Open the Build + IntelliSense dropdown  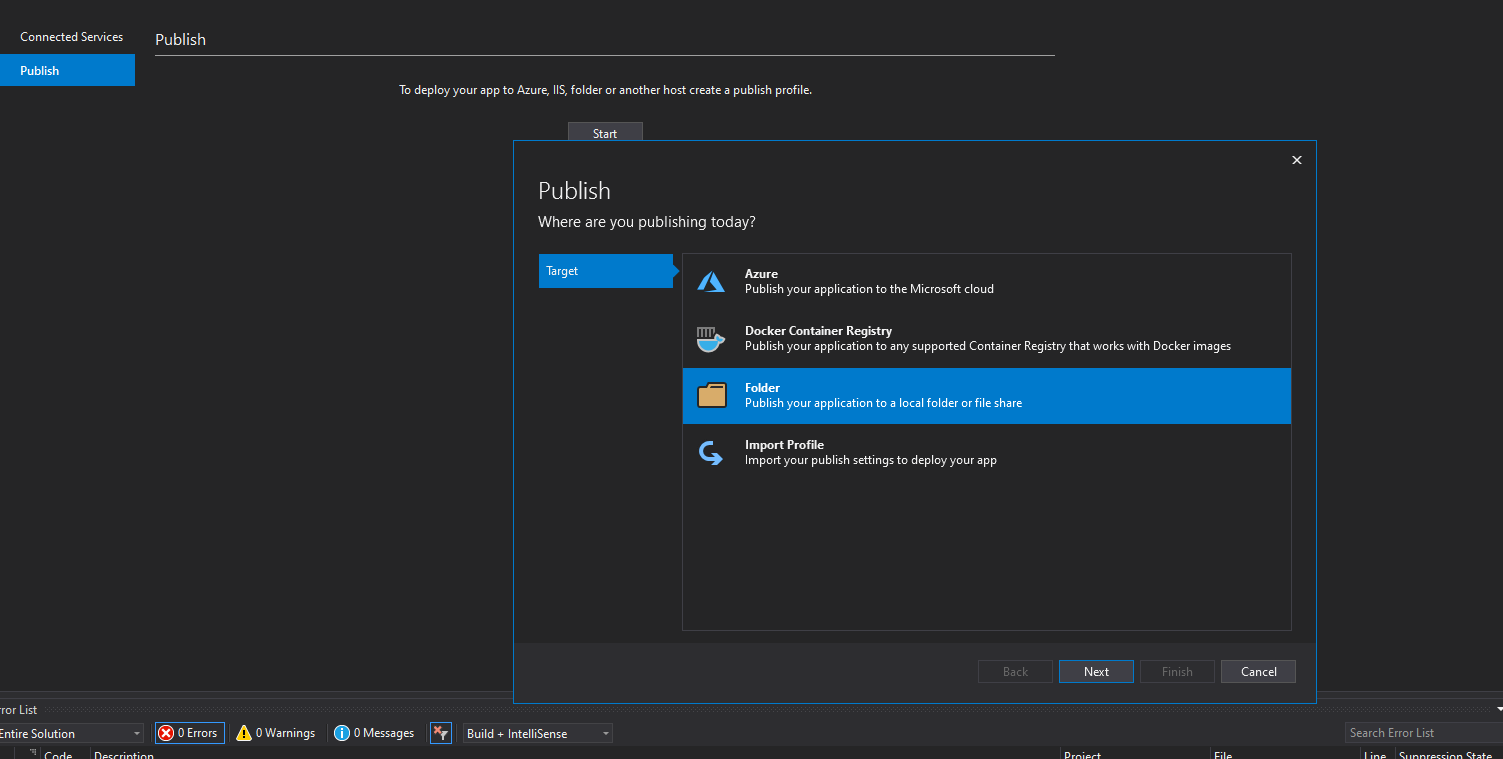[x=538, y=733]
